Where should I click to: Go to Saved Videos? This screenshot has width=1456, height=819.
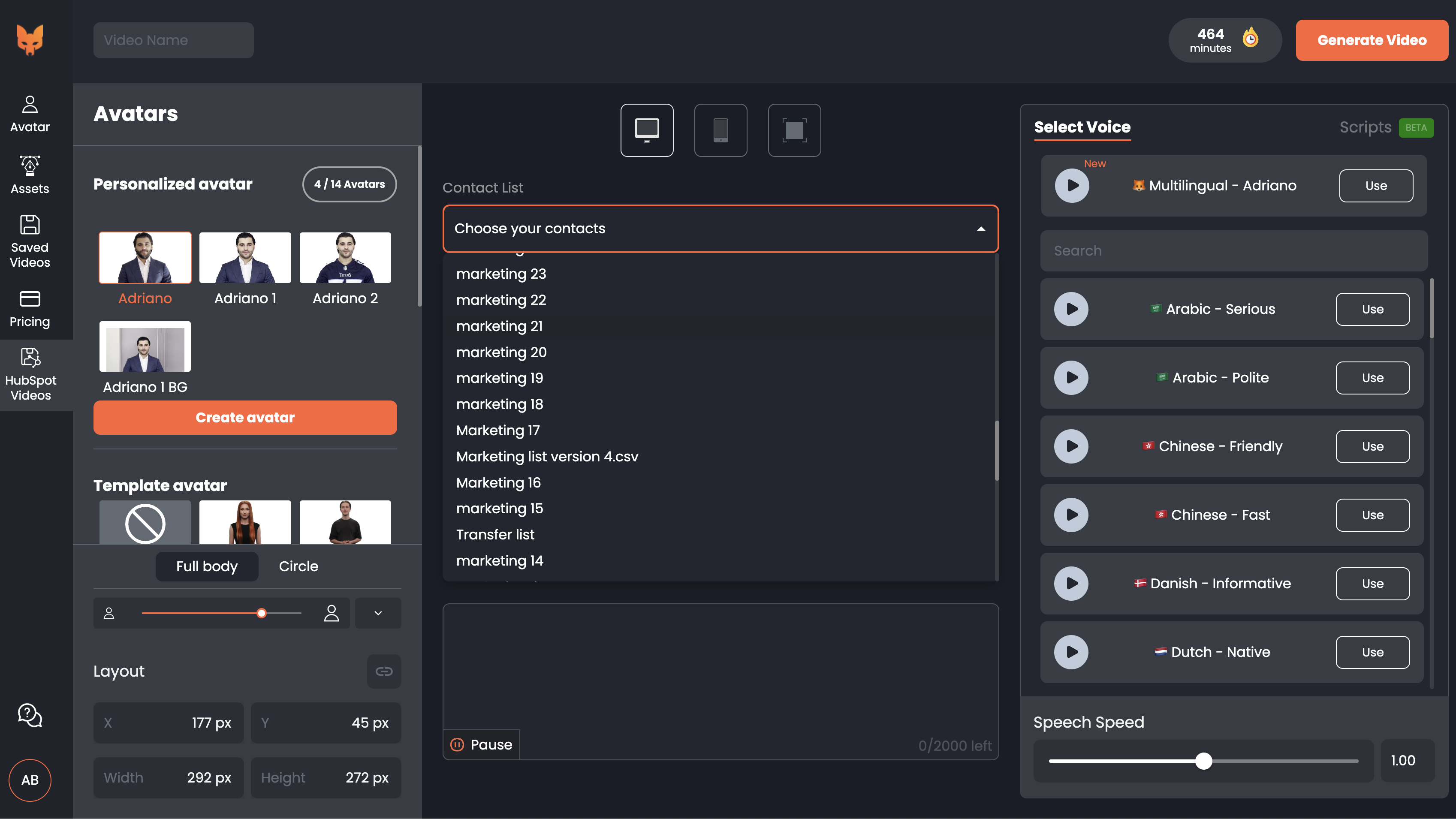click(x=30, y=241)
